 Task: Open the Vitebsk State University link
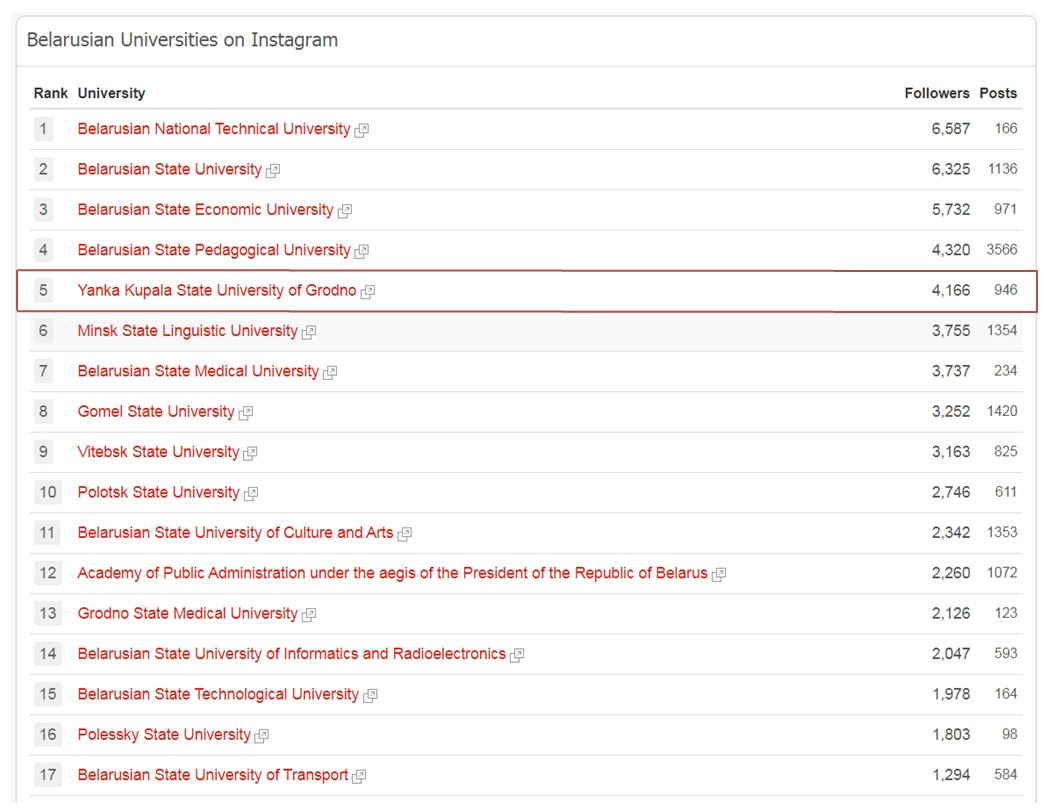tap(158, 452)
